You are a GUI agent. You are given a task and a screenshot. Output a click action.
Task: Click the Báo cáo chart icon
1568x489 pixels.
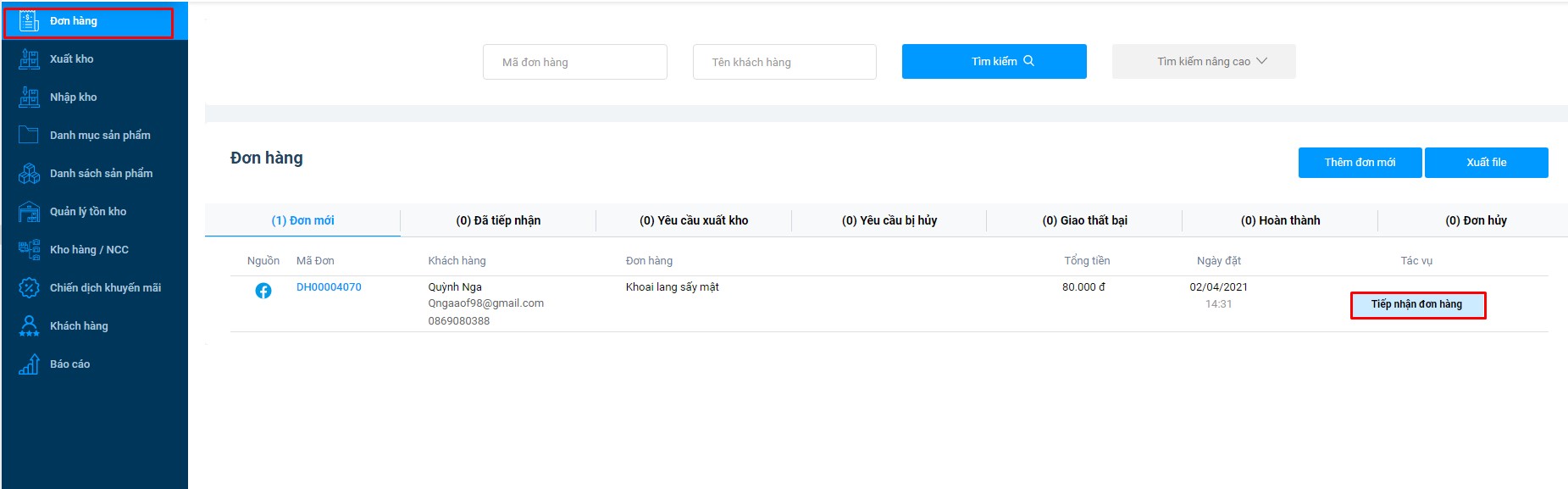click(29, 364)
